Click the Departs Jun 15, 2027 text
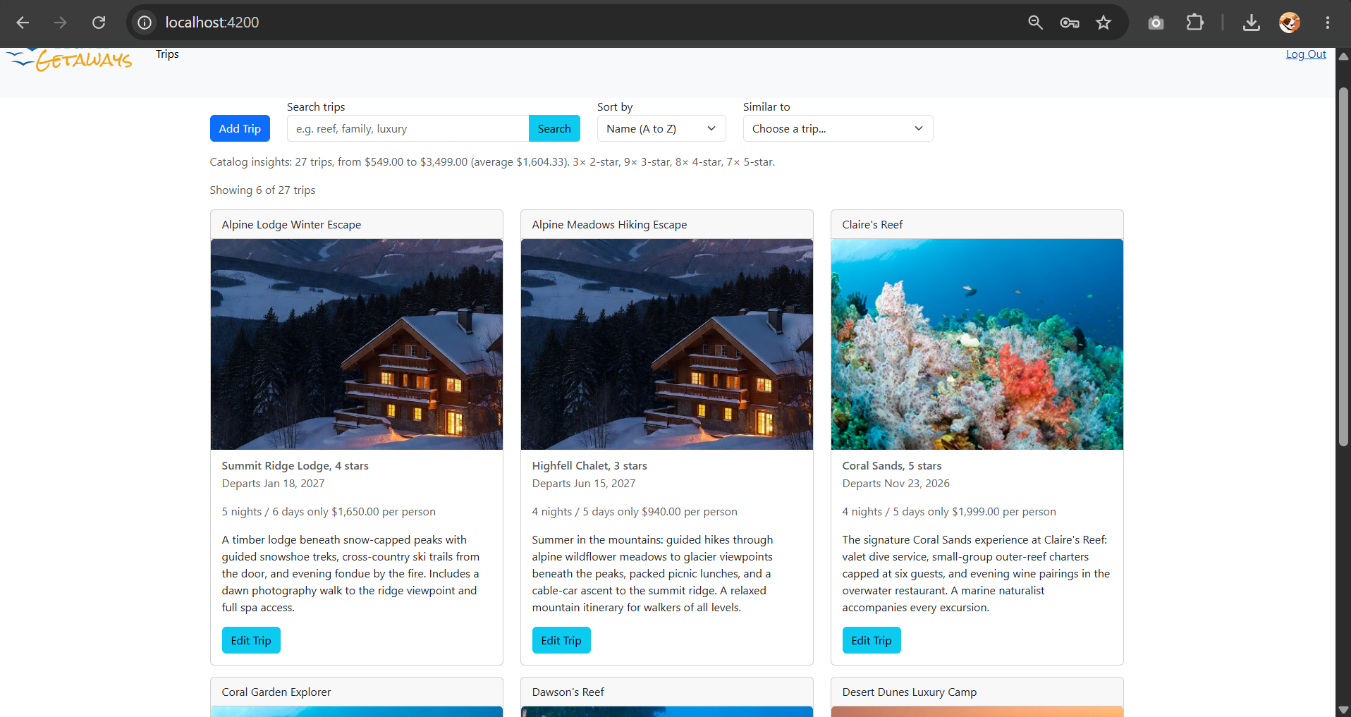Viewport: 1351px width, 717px height. click(584, 483)
